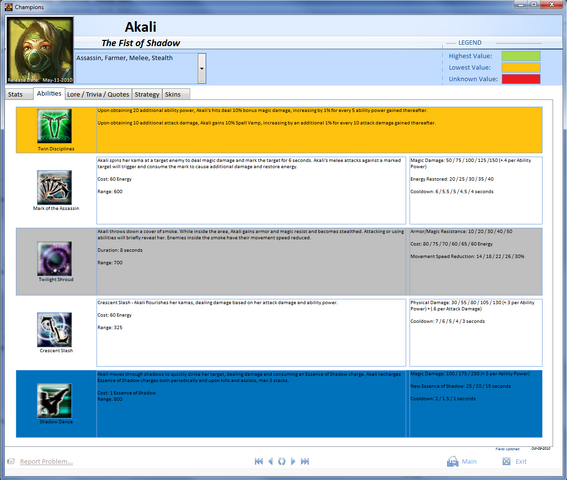The width and height of the screenshot is (567, 480).
Task: Click the Report Problem icon
Action: point(11,461)
